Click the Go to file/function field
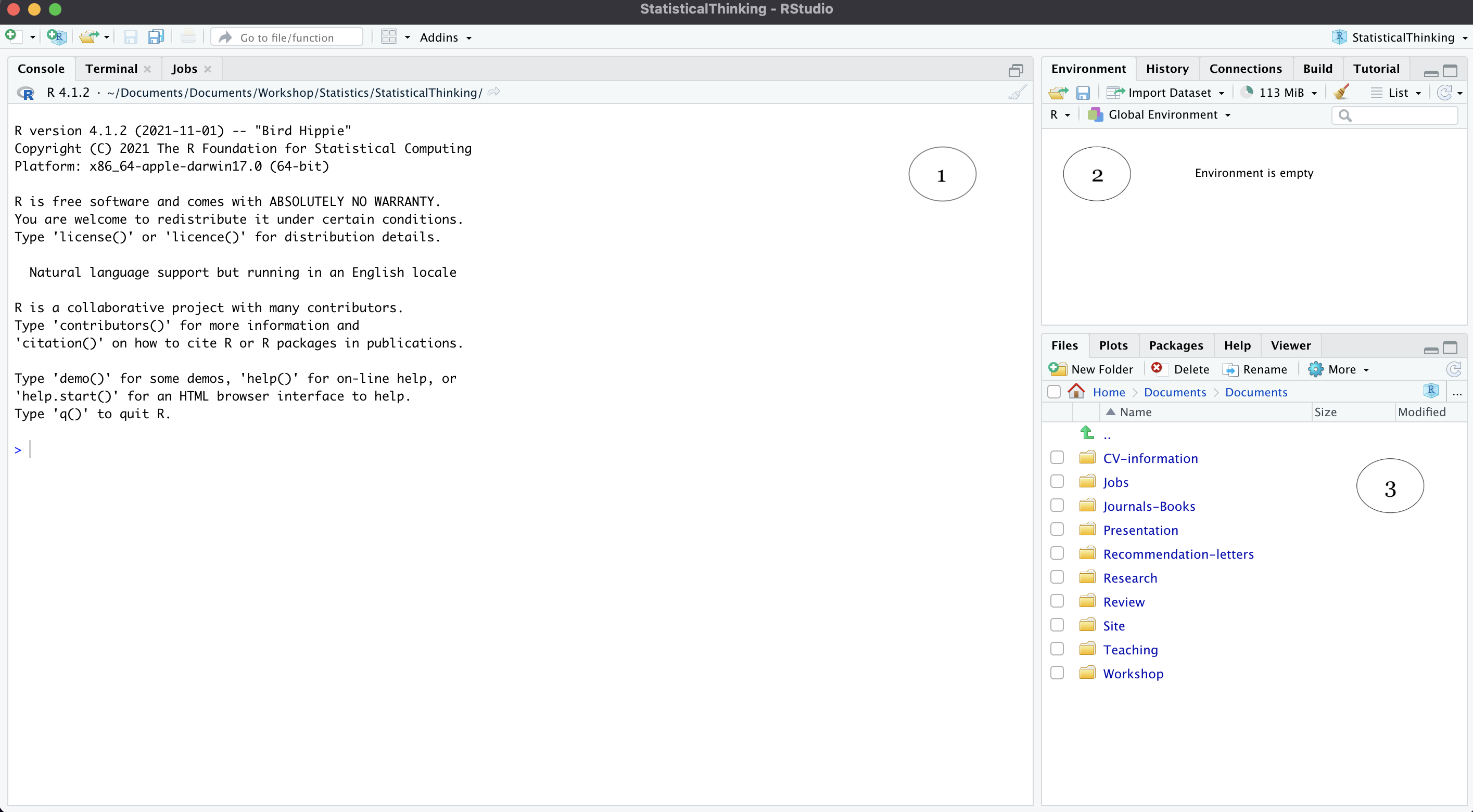 (286, 38)
